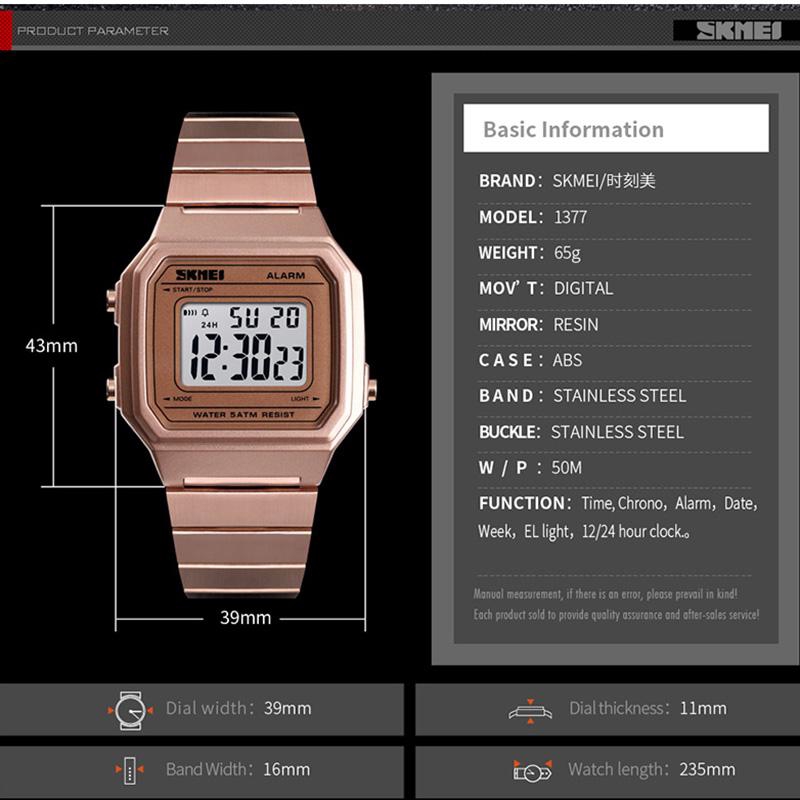Click the alarm bell icon on the LCD
This screenshot has width=800, height=800.
(x=204, y=311)
